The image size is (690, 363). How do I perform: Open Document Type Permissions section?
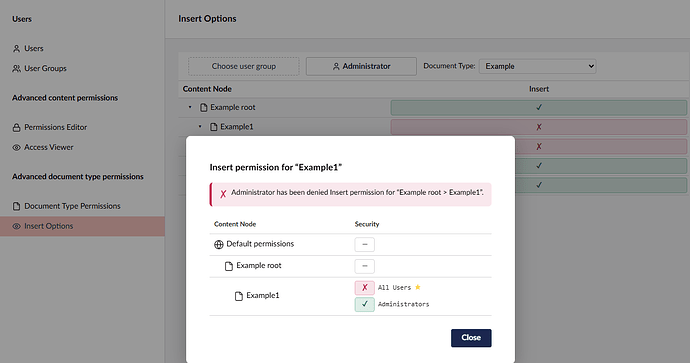click(x=72, y=206)
